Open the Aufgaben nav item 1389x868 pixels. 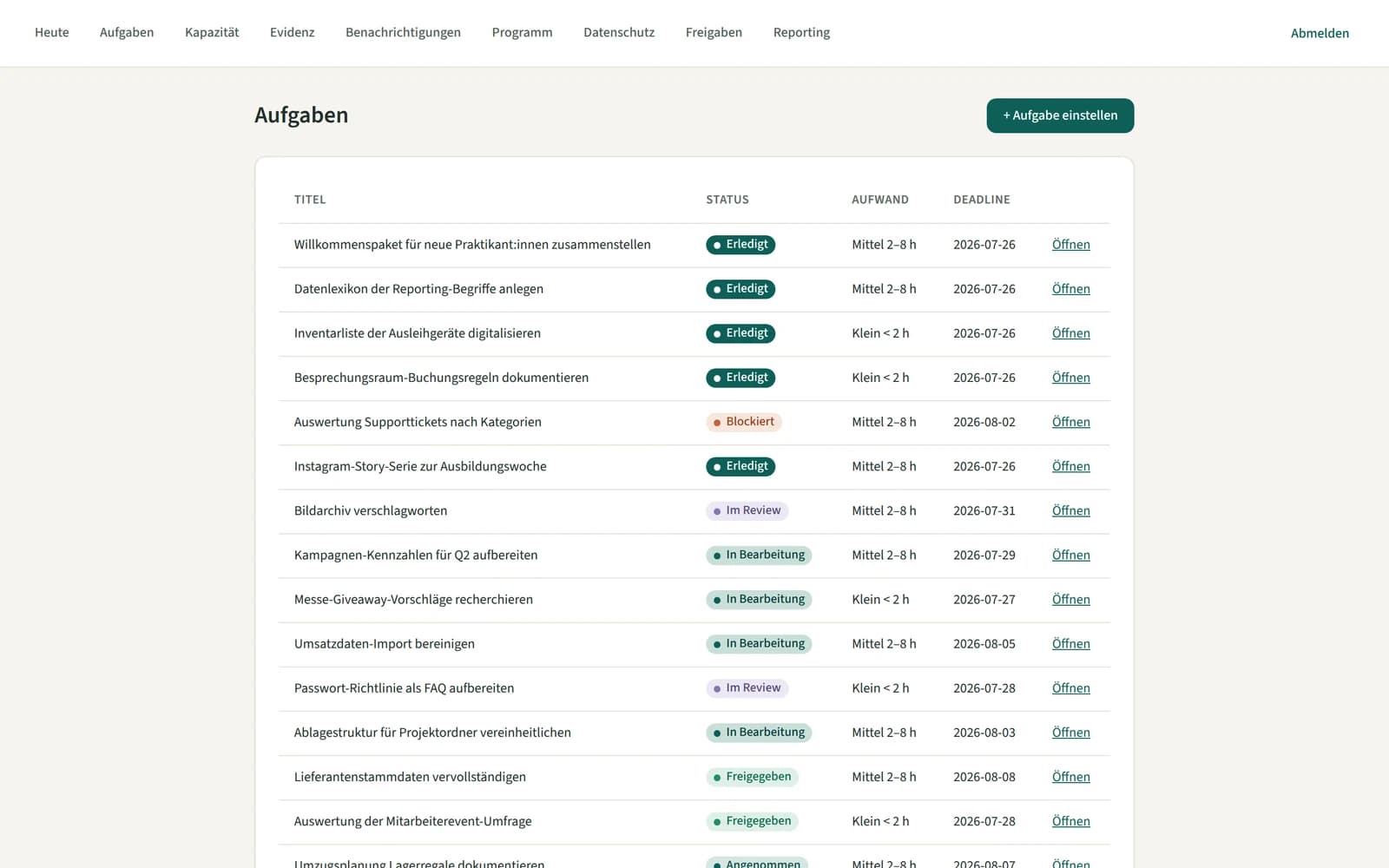127,33
